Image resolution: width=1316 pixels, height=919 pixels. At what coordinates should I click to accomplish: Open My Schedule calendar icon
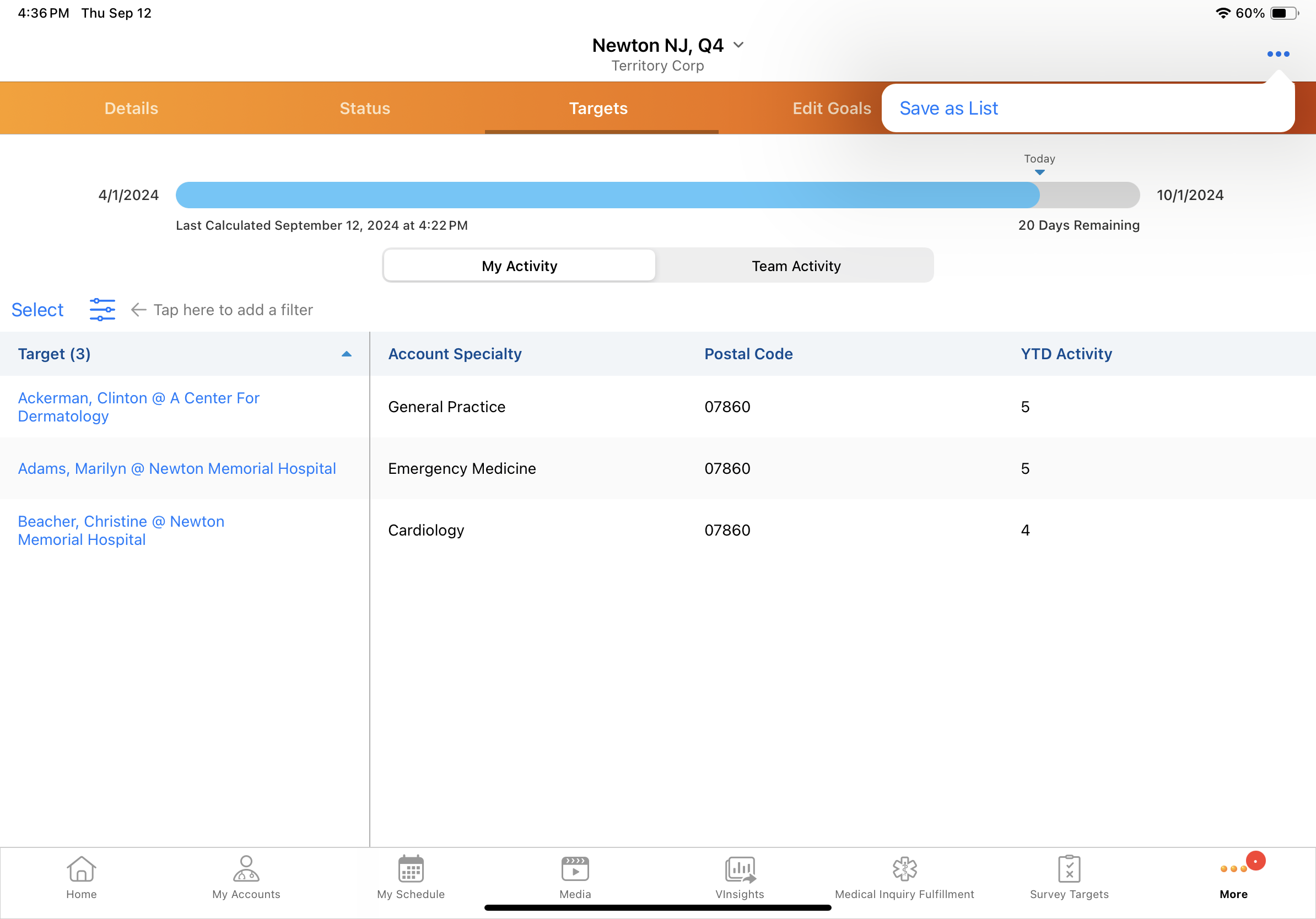[x=411, y=868]
